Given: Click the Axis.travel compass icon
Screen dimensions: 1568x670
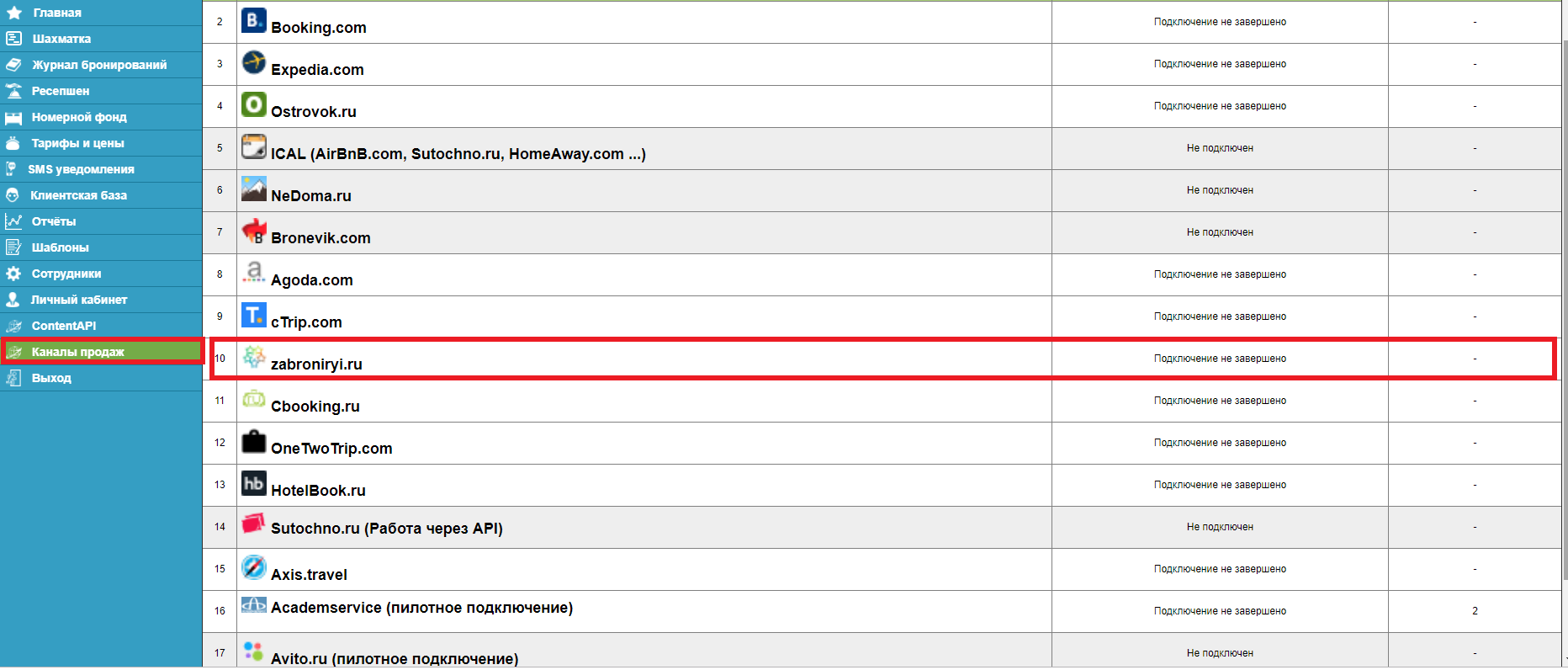Looking at the screenshot, I should pos(254,567).
